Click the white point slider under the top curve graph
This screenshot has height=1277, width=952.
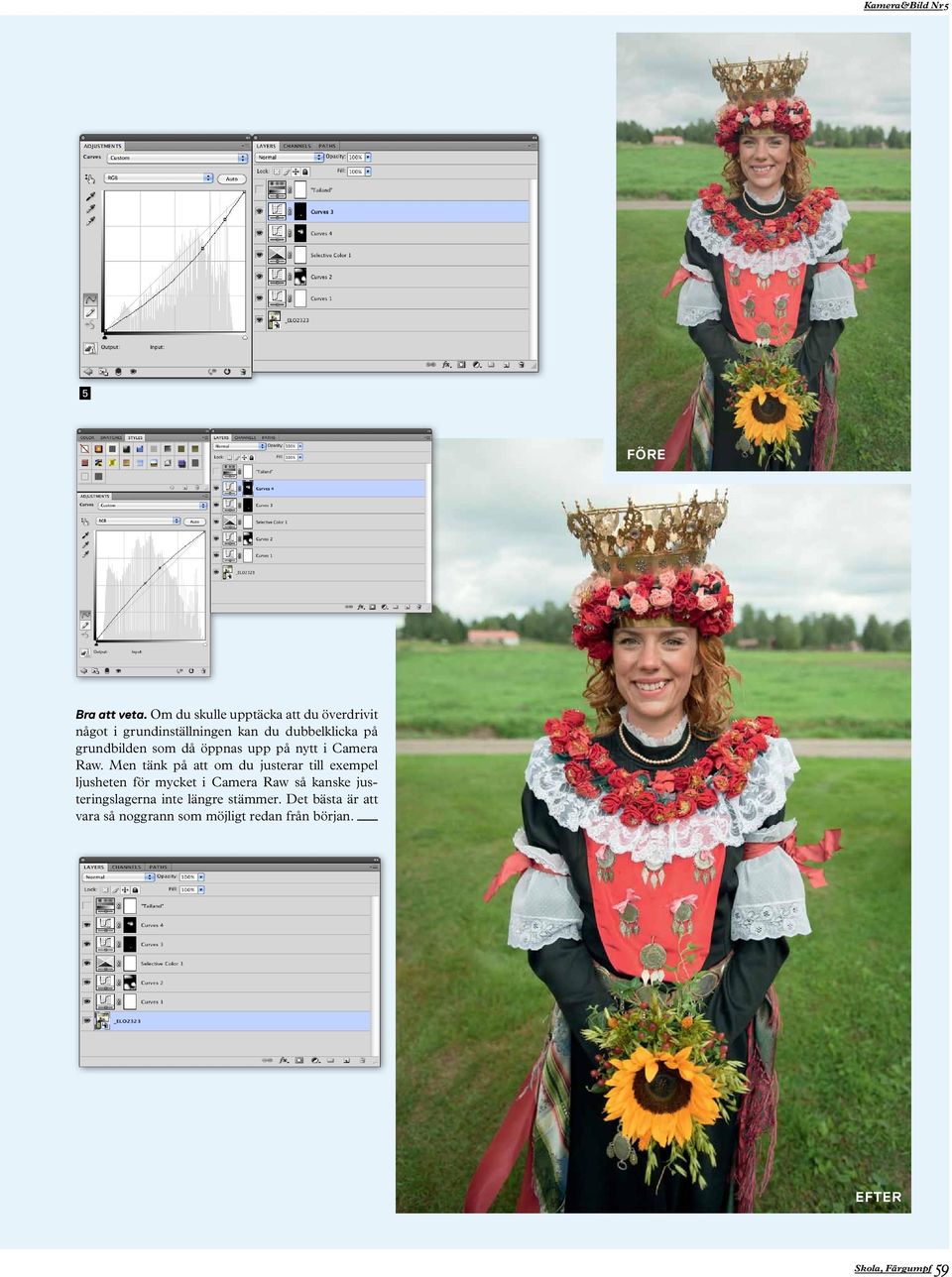point(245,337)
